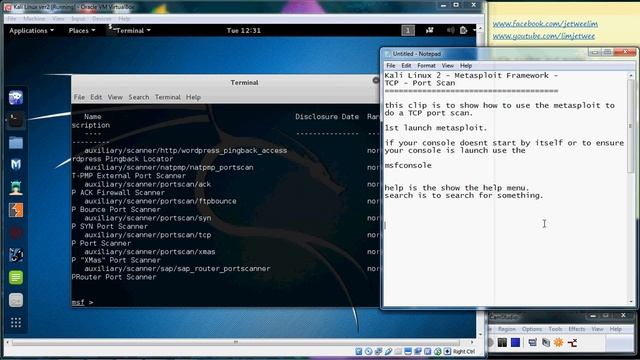
Task: Open Iceweasel browser from Kali dock
Action: (16, 98)
